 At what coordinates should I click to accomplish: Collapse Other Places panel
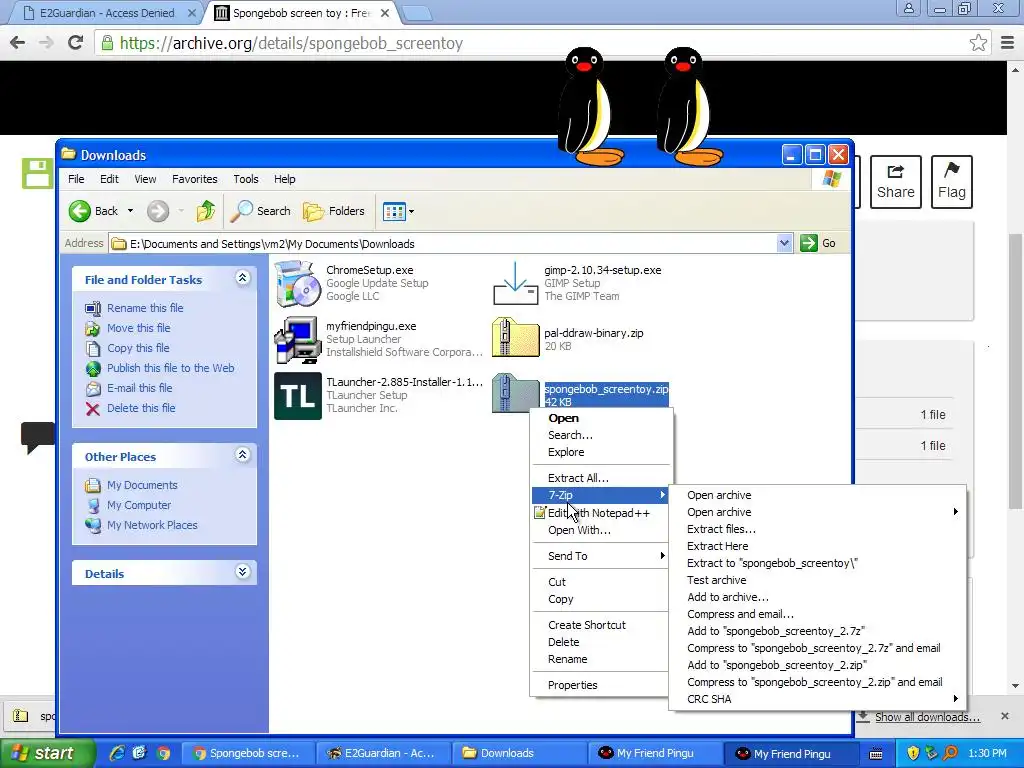[242, 455]
